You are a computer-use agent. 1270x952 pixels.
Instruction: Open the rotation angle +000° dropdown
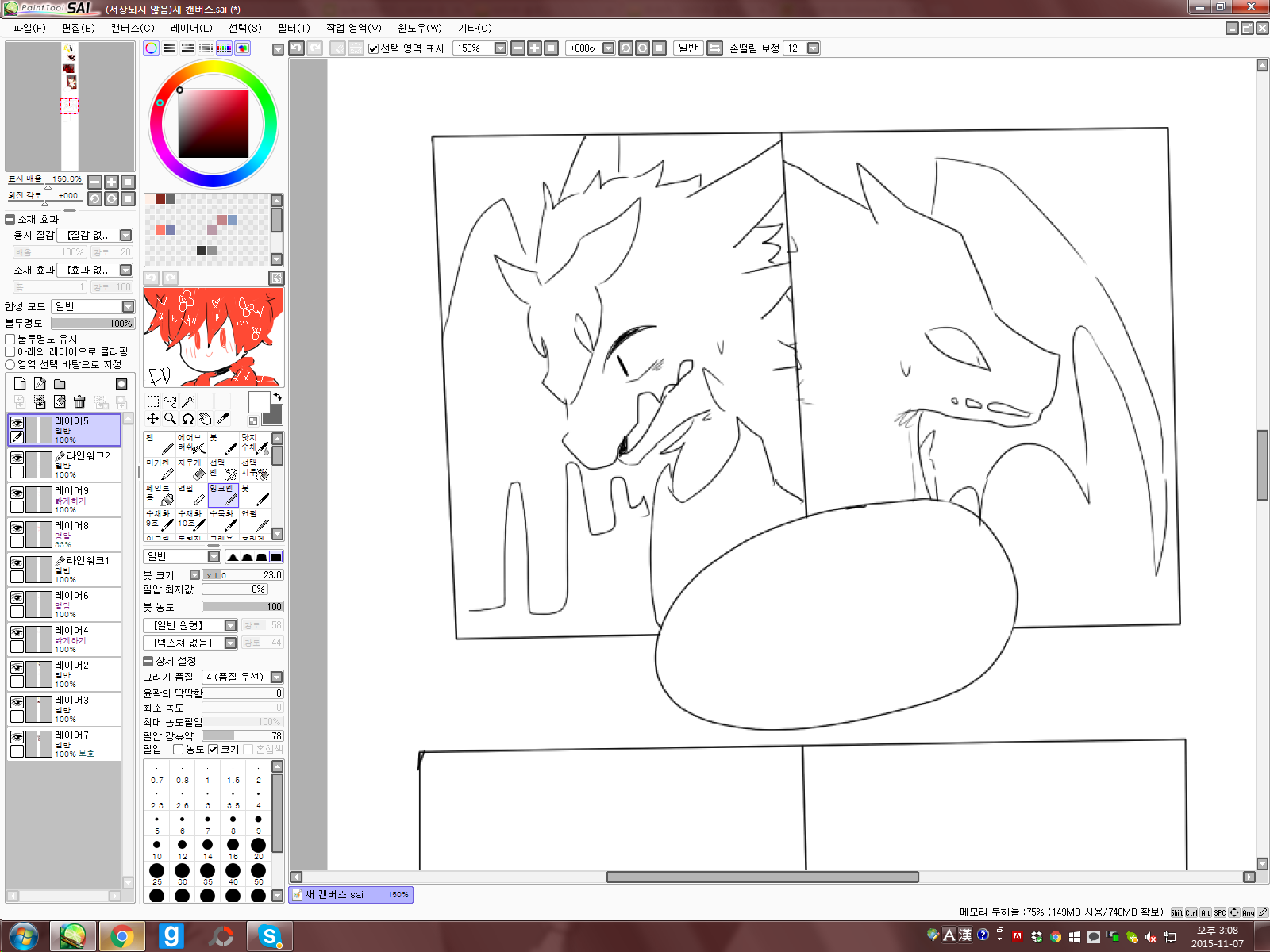tap(608, 48)
